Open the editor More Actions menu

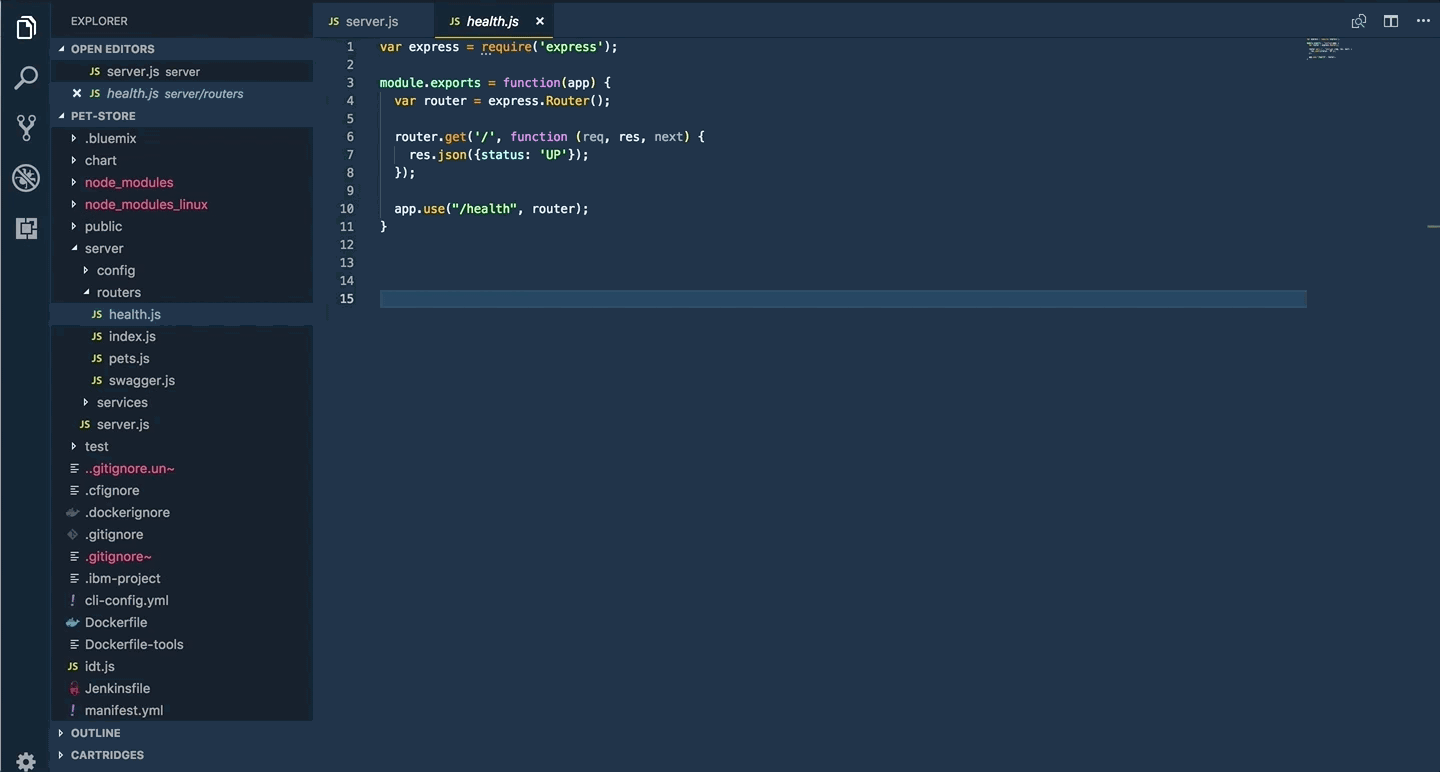click(1423, 20)
